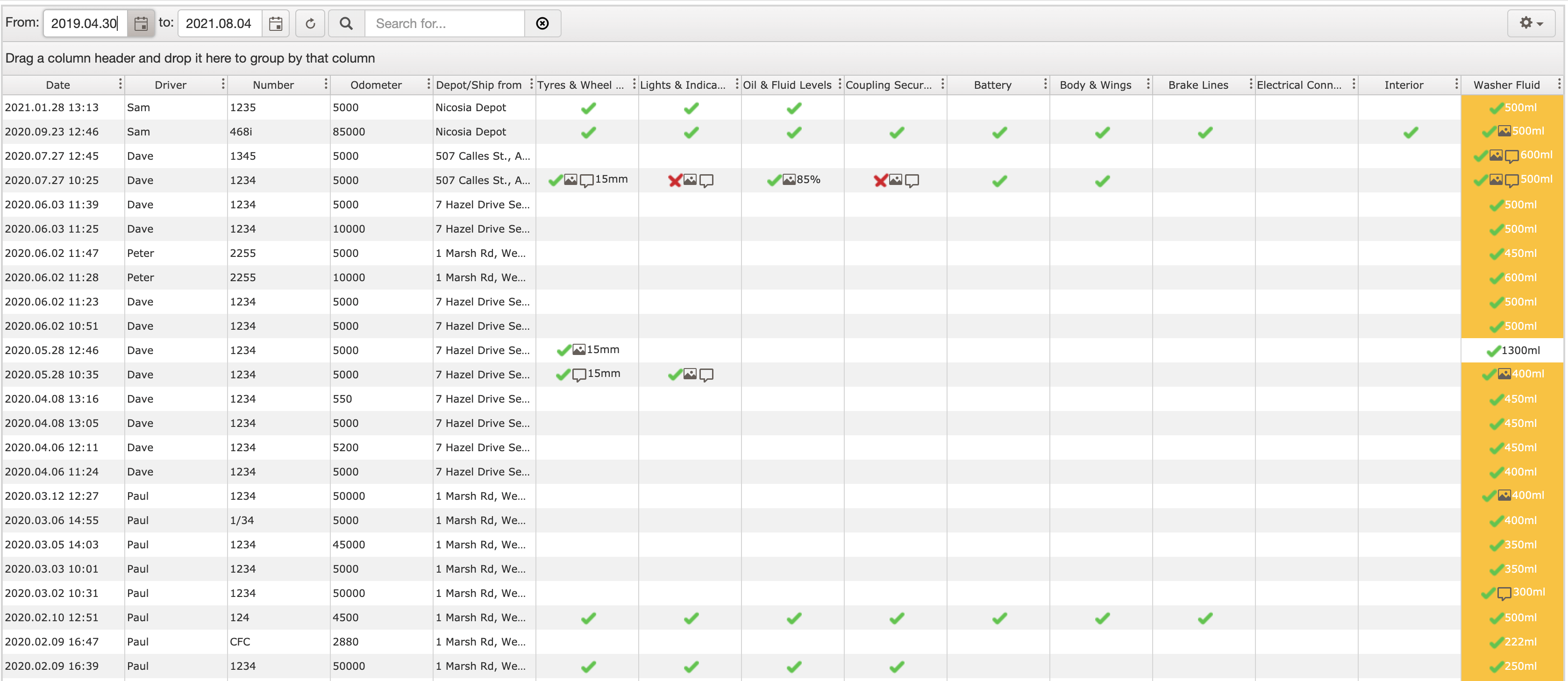Screen dimensions: 1568x681
Task: Open Lights comment icon in 2020.05.28 10:35 row
Action: click(x=706, y=375)
